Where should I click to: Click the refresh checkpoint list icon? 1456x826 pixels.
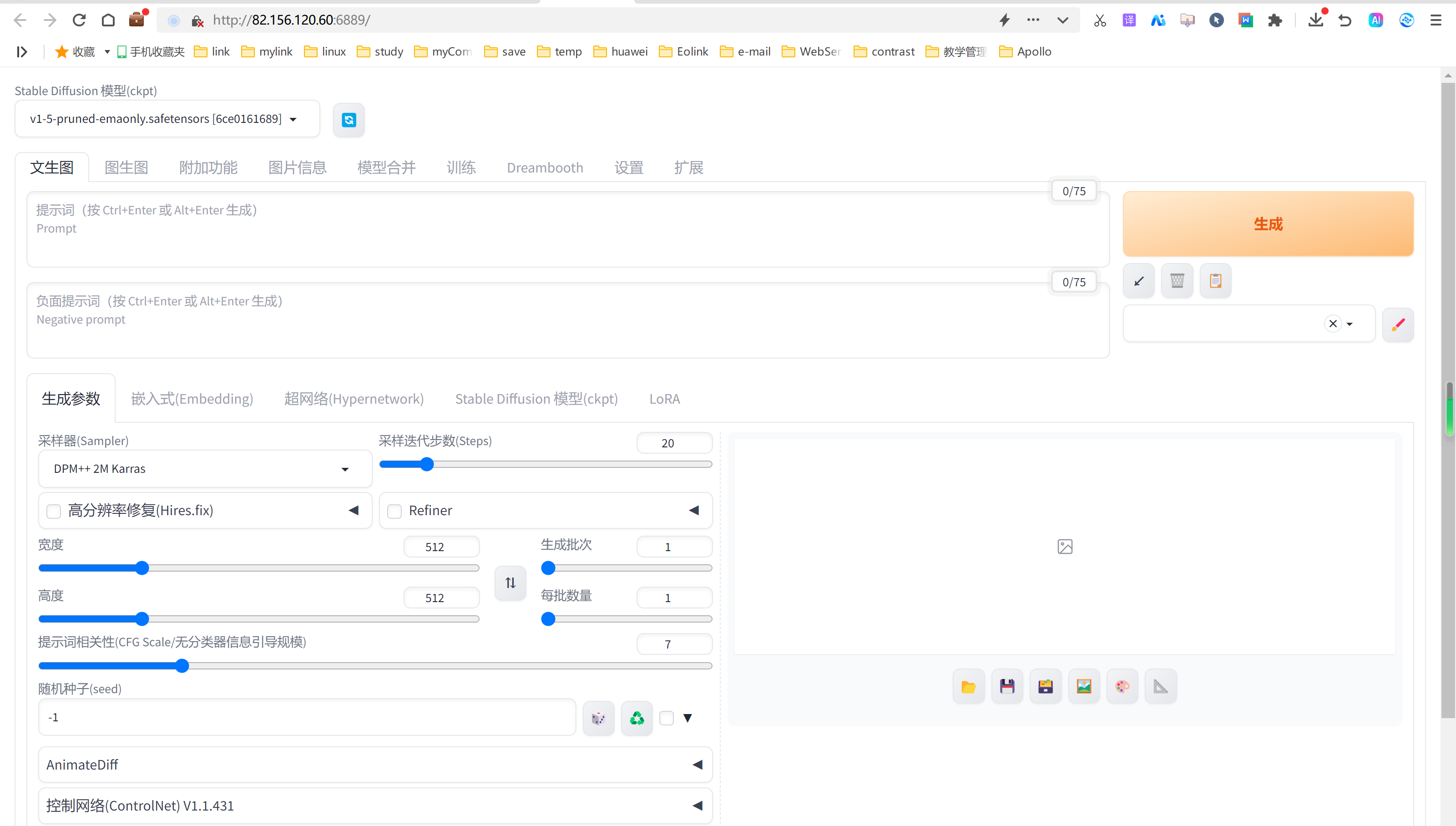348,120
